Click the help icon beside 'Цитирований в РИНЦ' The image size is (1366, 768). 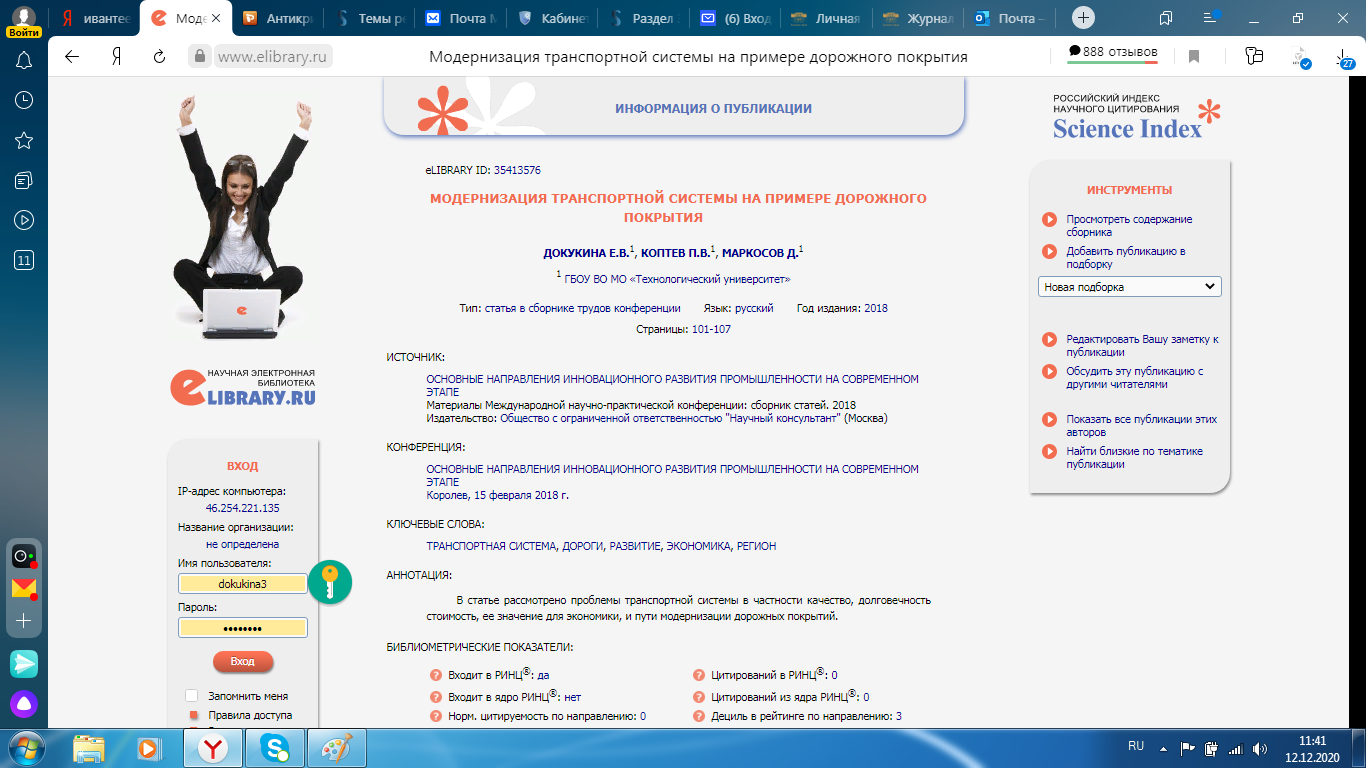[697, 675]
